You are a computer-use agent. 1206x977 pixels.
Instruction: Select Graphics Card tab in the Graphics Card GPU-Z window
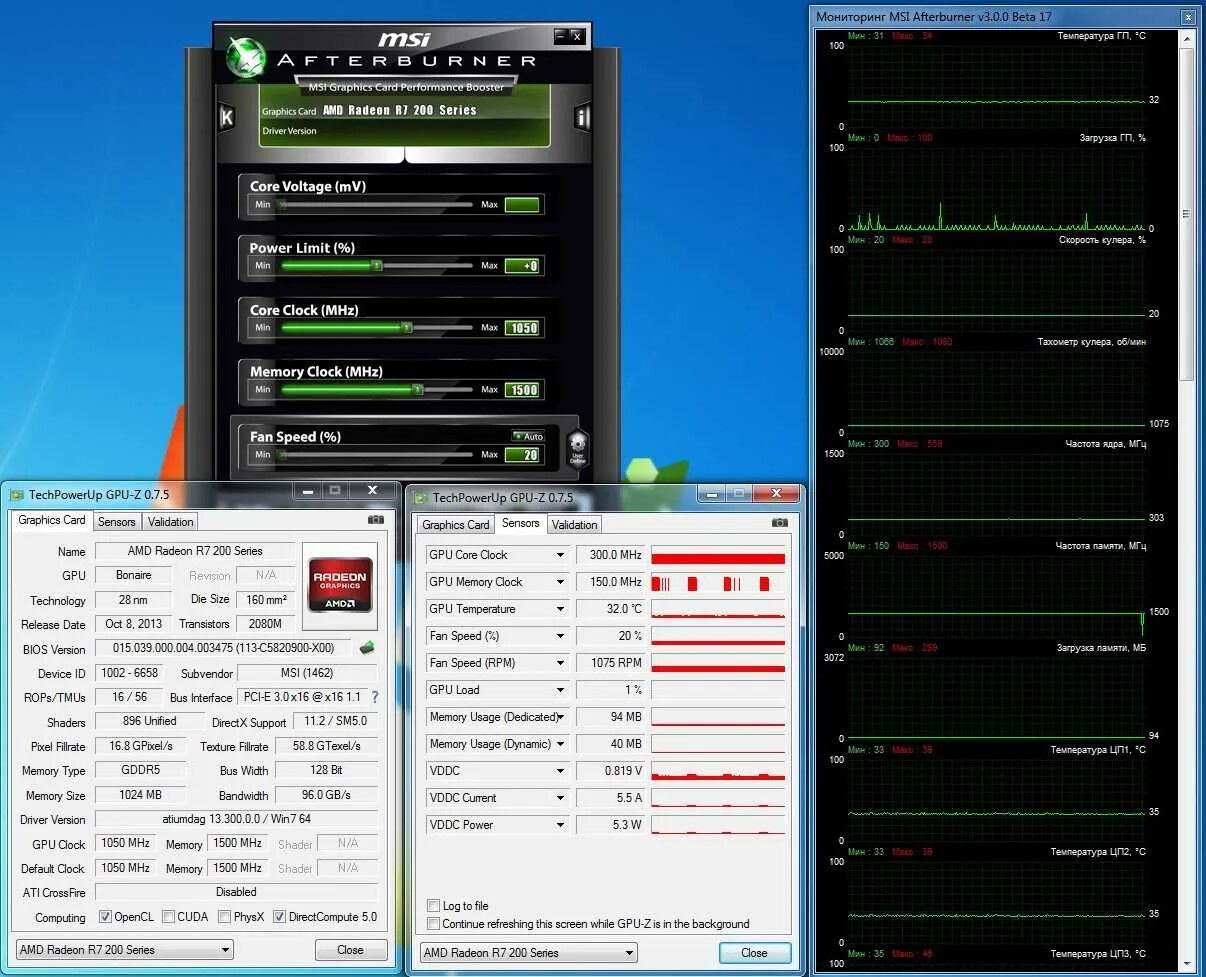point(52,520)
